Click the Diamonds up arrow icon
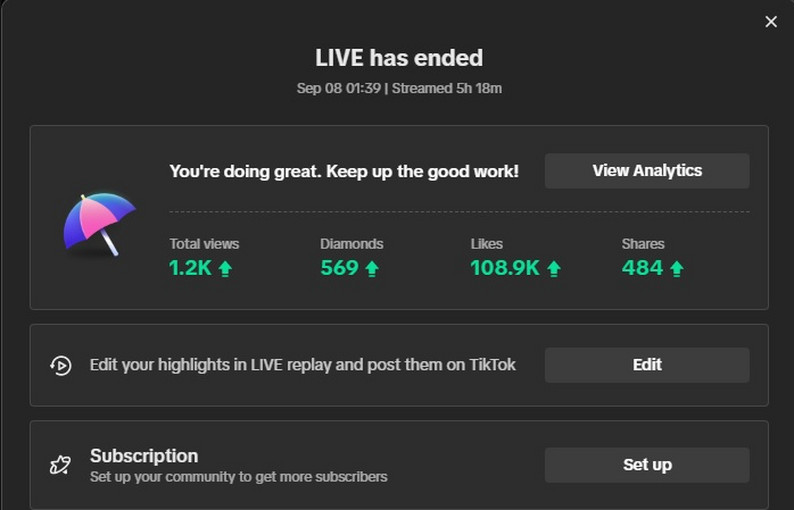This screenshot has width=794, height=510. [372, 268]
